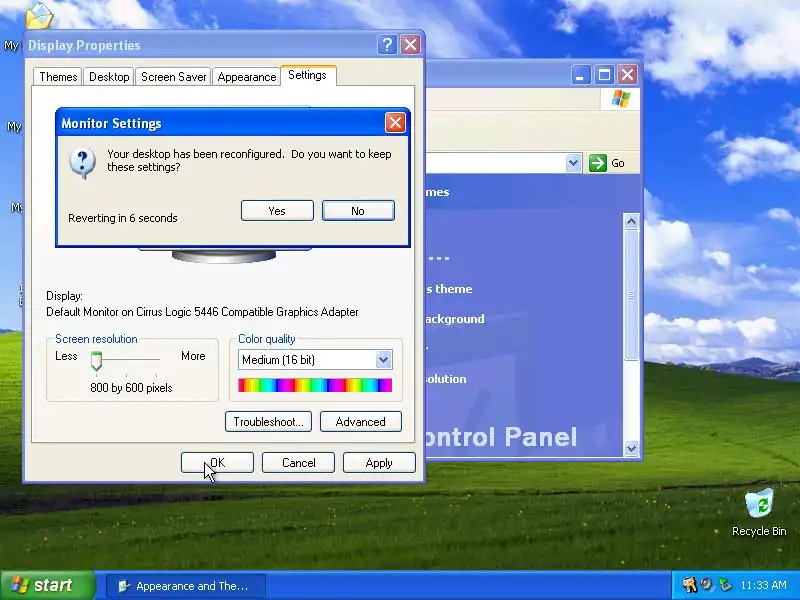
Task: Switch to the Desktop tab
Action: pos(109,77)
